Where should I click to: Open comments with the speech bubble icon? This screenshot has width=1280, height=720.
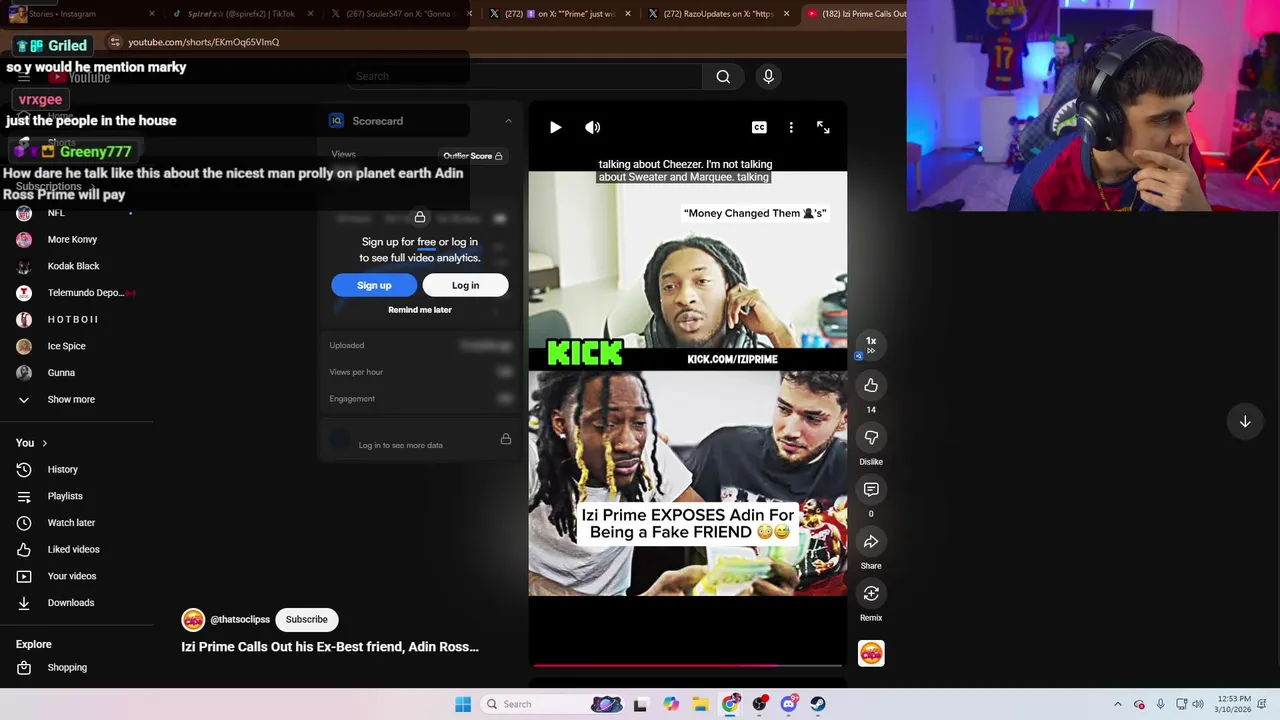[871, 489]
